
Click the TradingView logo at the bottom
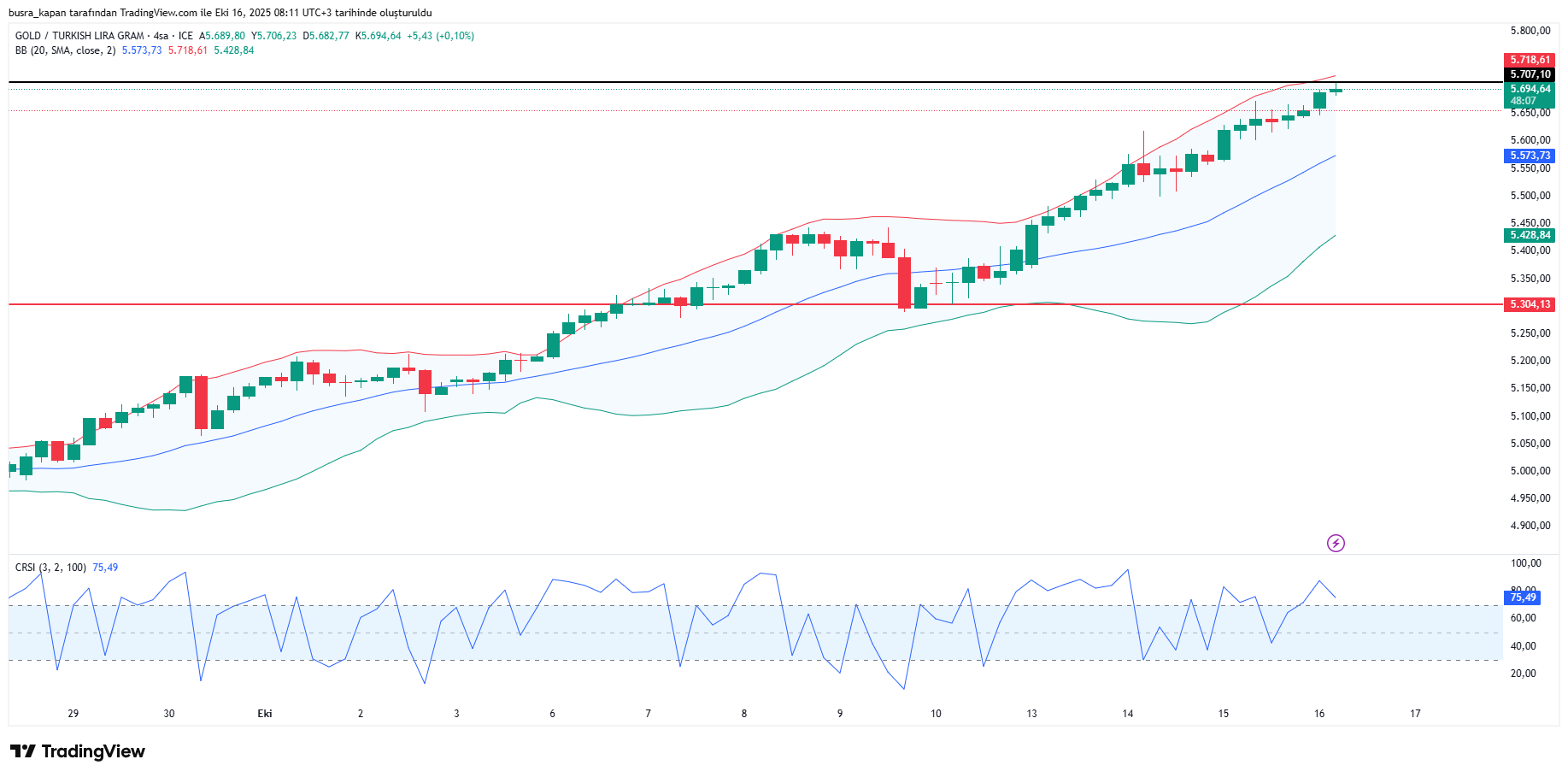coord(78,751)
